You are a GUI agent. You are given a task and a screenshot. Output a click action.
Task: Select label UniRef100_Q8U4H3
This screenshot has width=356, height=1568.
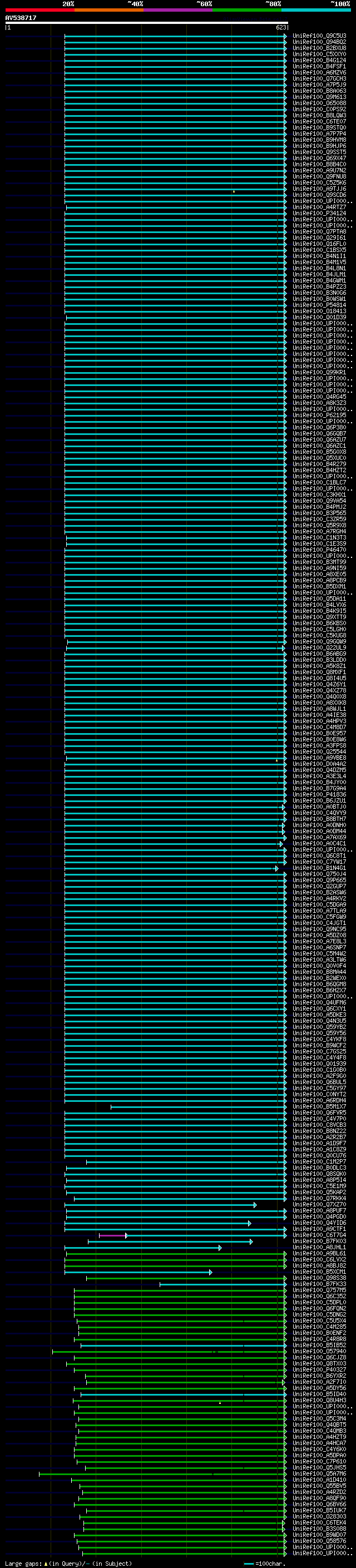pyautogui.click(x=319, y=1401)
